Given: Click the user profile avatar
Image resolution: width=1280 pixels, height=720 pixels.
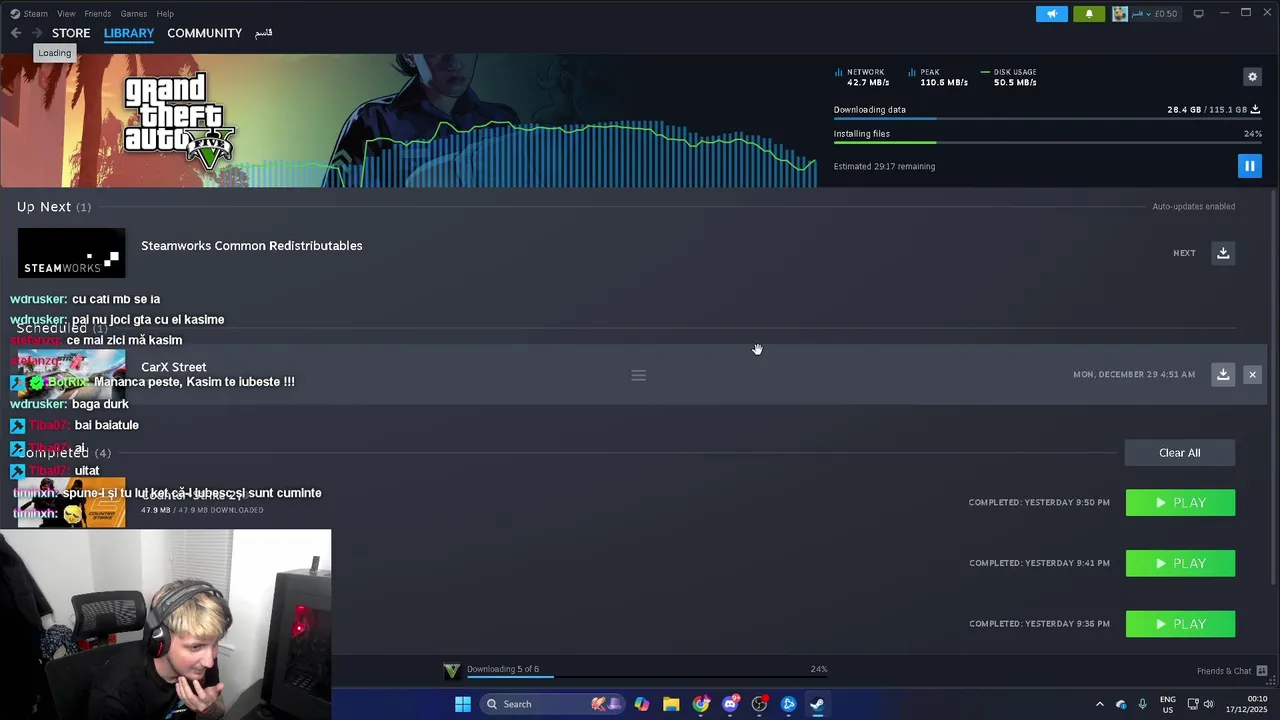Looking at the screenshot, I should (x=1120, y=14).
